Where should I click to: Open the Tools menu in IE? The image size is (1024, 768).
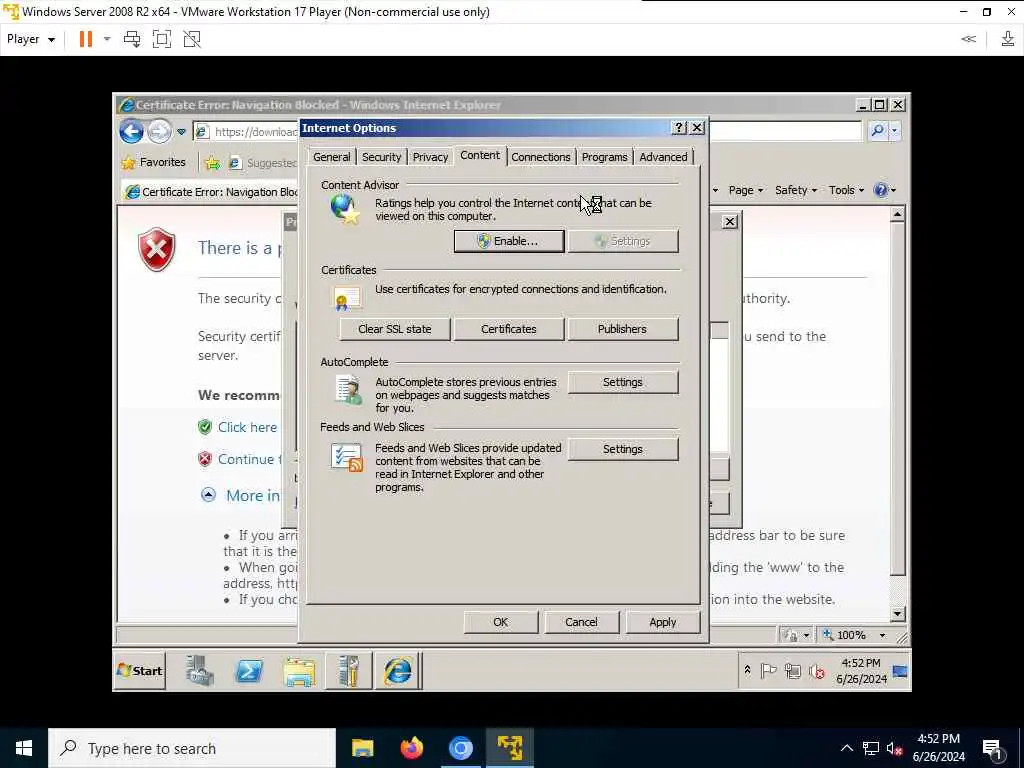coord(846,190)
